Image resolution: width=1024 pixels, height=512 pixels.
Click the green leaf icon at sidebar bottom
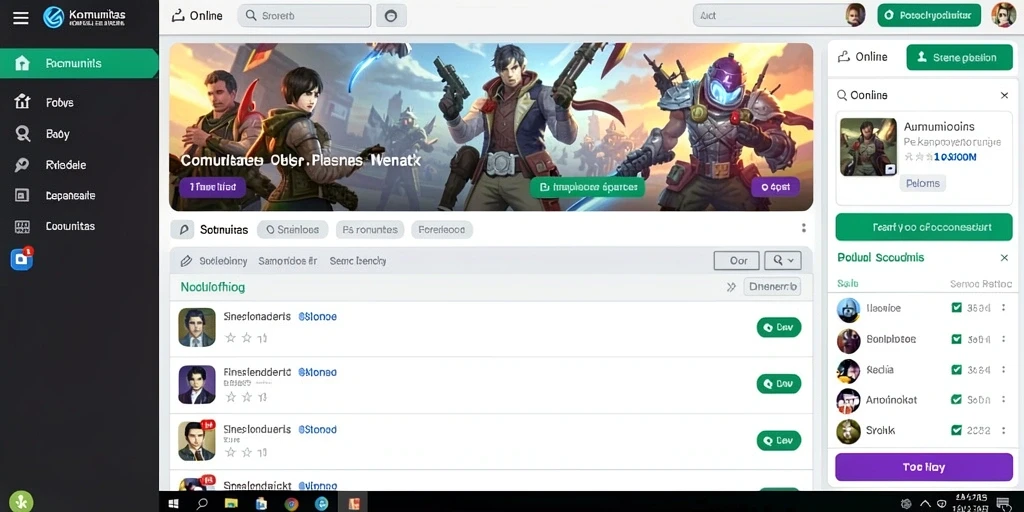tap(21, 502)
